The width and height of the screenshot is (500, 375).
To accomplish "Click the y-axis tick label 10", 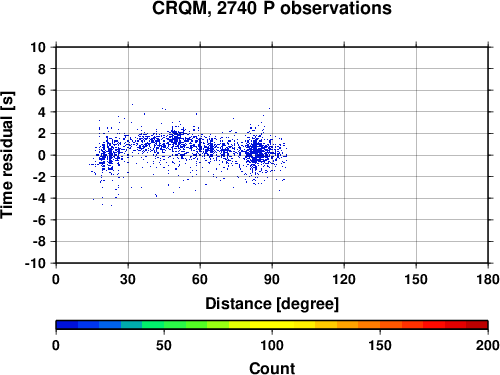I will point(38,47).
